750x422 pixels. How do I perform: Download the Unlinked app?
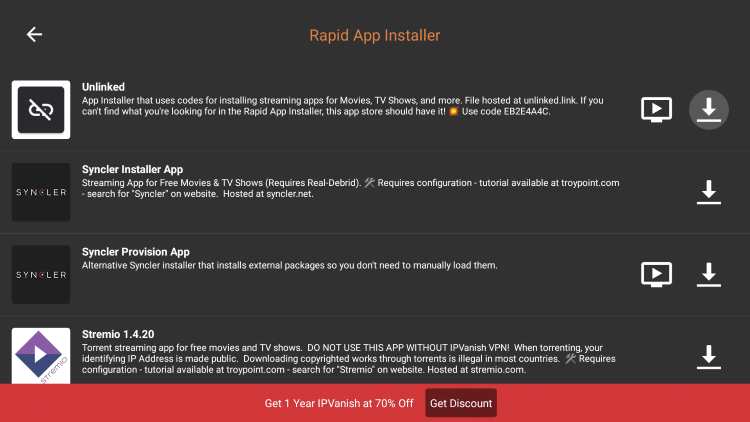pos(708,110)
